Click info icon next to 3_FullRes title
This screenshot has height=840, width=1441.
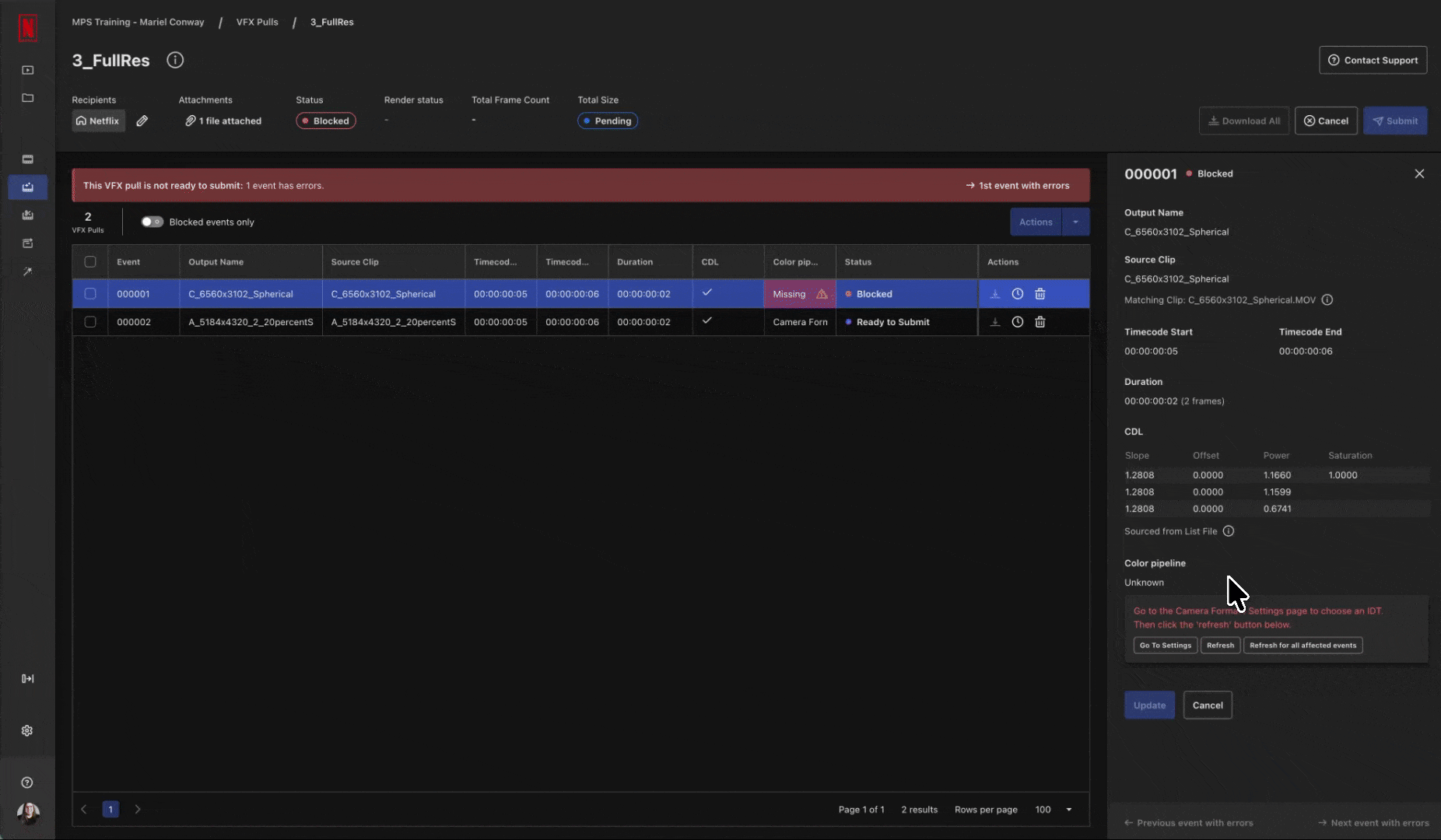(x=175, y=60)
